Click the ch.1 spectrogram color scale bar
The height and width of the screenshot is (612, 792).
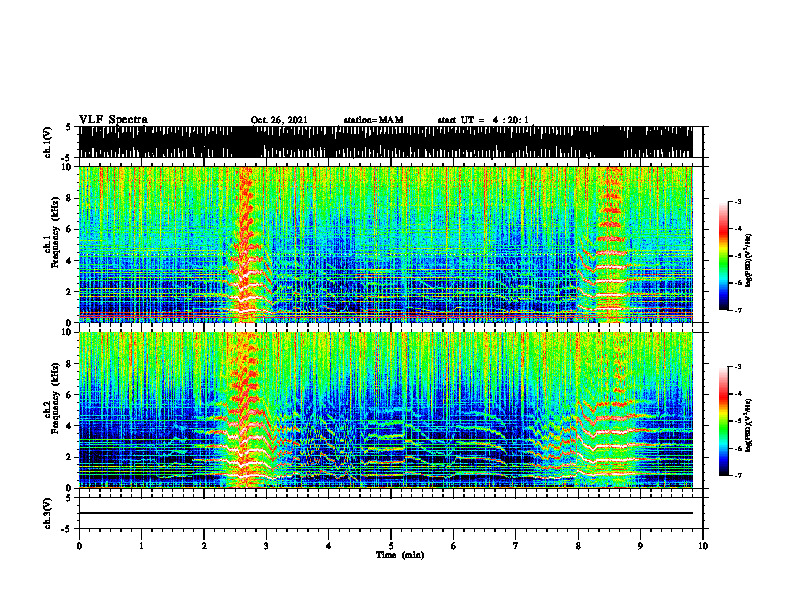coord(724,256)
